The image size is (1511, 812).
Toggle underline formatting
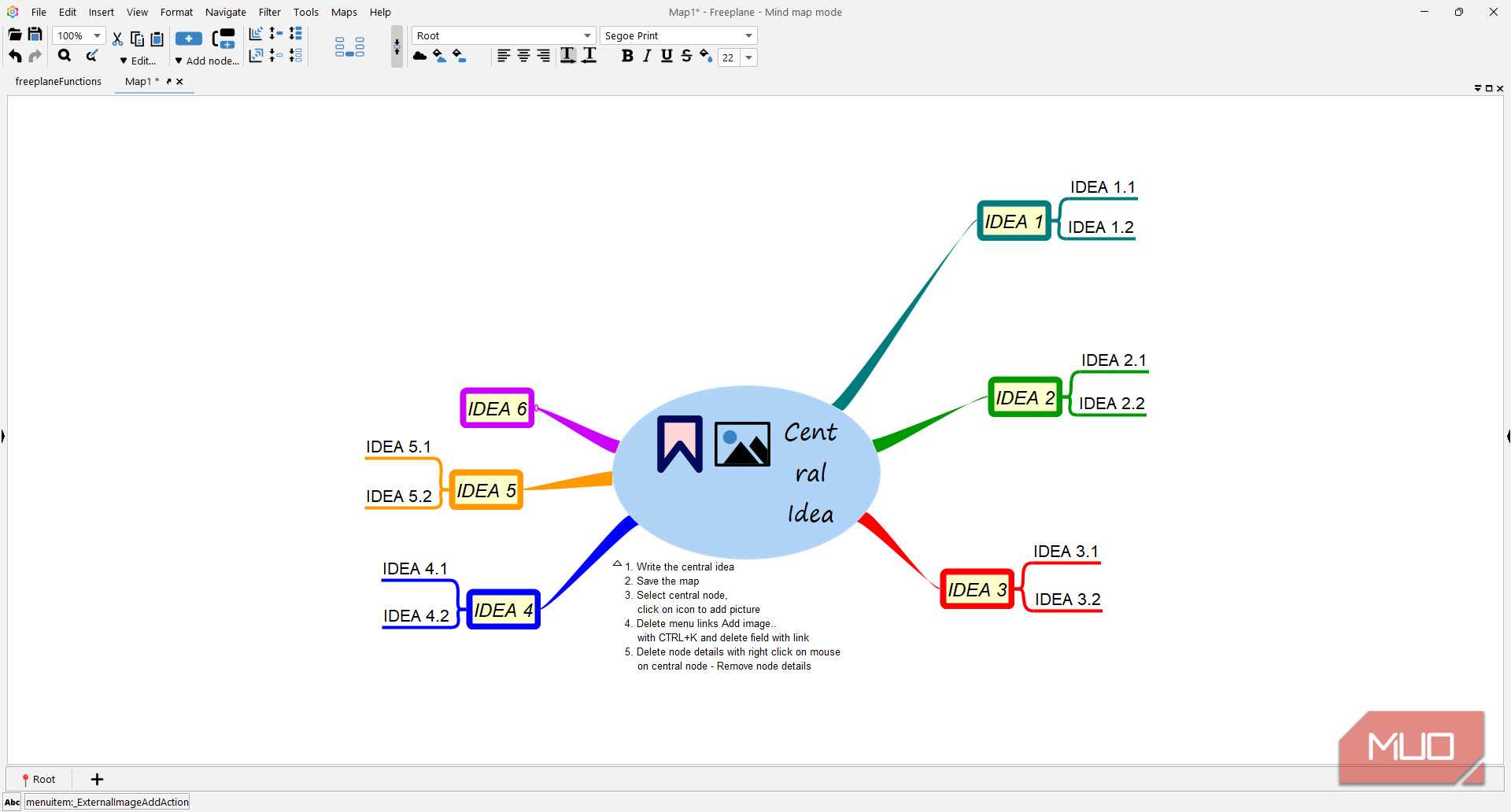tap(667, 56)
